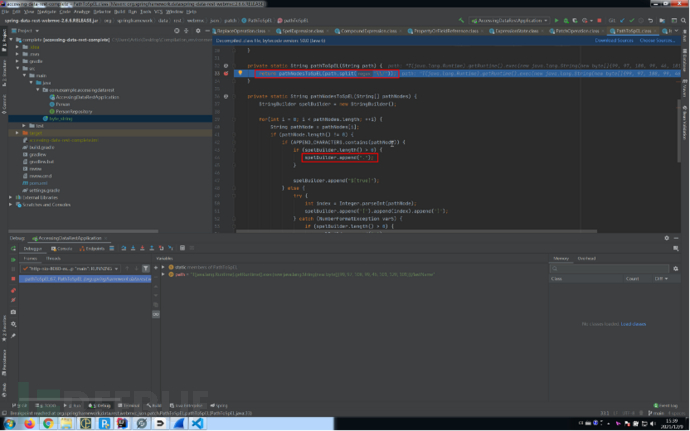The height and width of the screenshot is (431, 690).
Task: Toggle the breakpoint on line 33
Action: pos(226,74)
